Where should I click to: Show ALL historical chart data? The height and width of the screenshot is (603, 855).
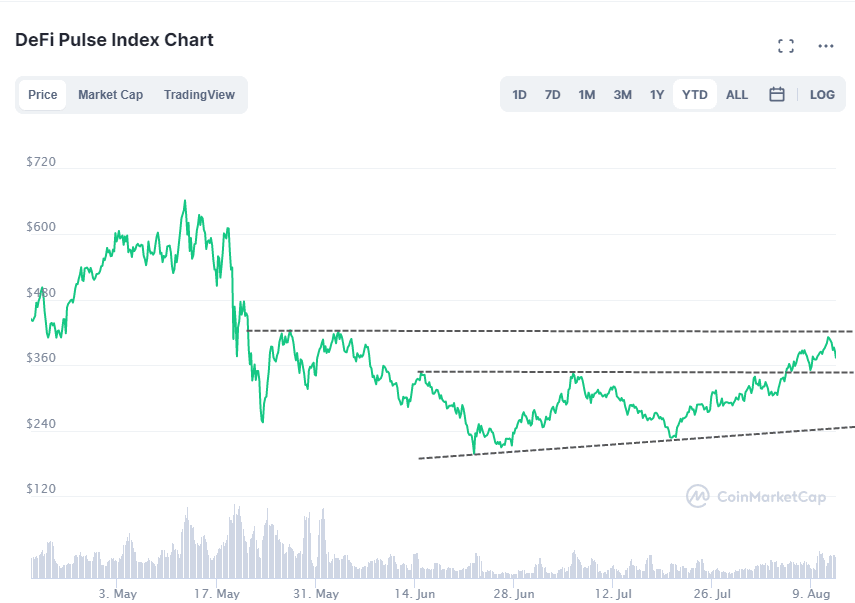736,94
